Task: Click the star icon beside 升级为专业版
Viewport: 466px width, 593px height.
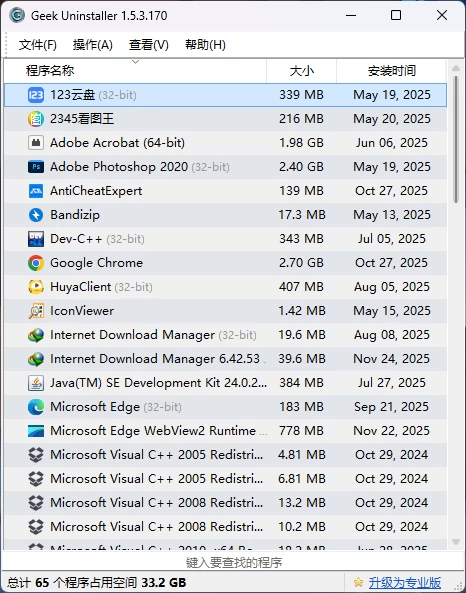Action: click(358, 582)
